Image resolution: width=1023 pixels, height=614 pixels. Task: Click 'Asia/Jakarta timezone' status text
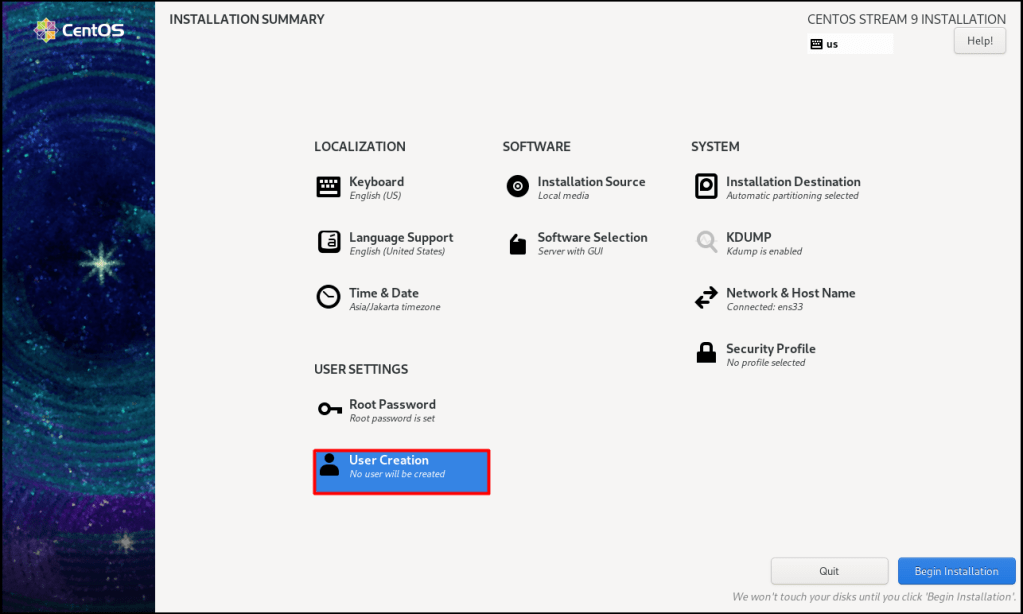point(395,307)
